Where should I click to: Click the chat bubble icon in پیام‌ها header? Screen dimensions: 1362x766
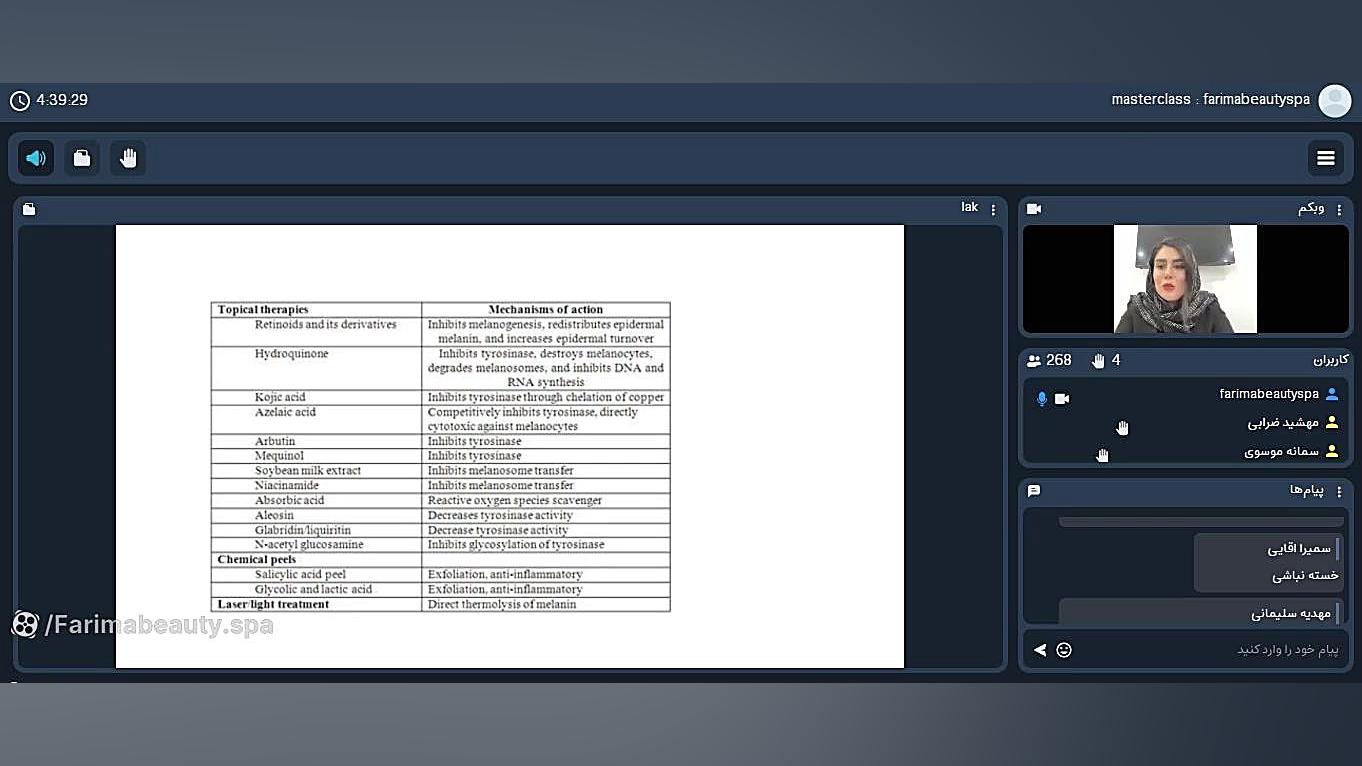coord(1034,491)
